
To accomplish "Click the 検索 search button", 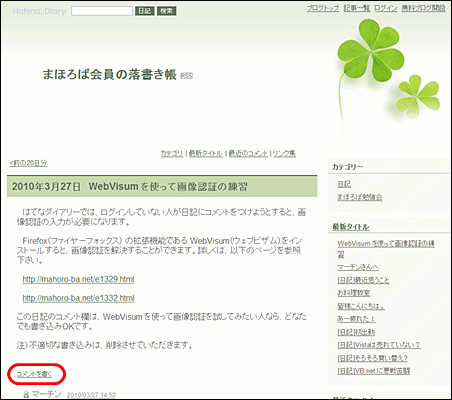I will tap(166, 11).
